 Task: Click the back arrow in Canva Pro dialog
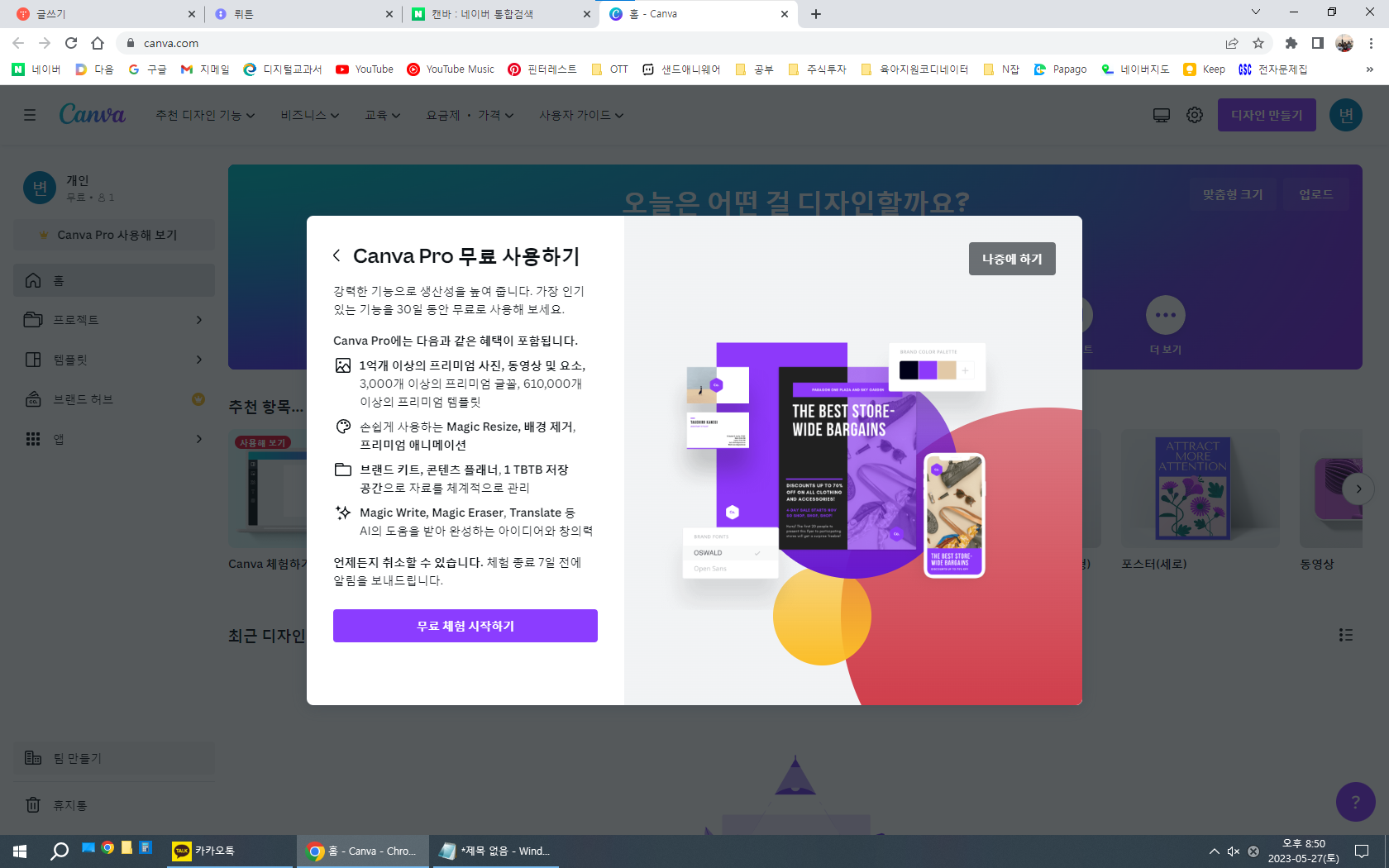[337, 255]
